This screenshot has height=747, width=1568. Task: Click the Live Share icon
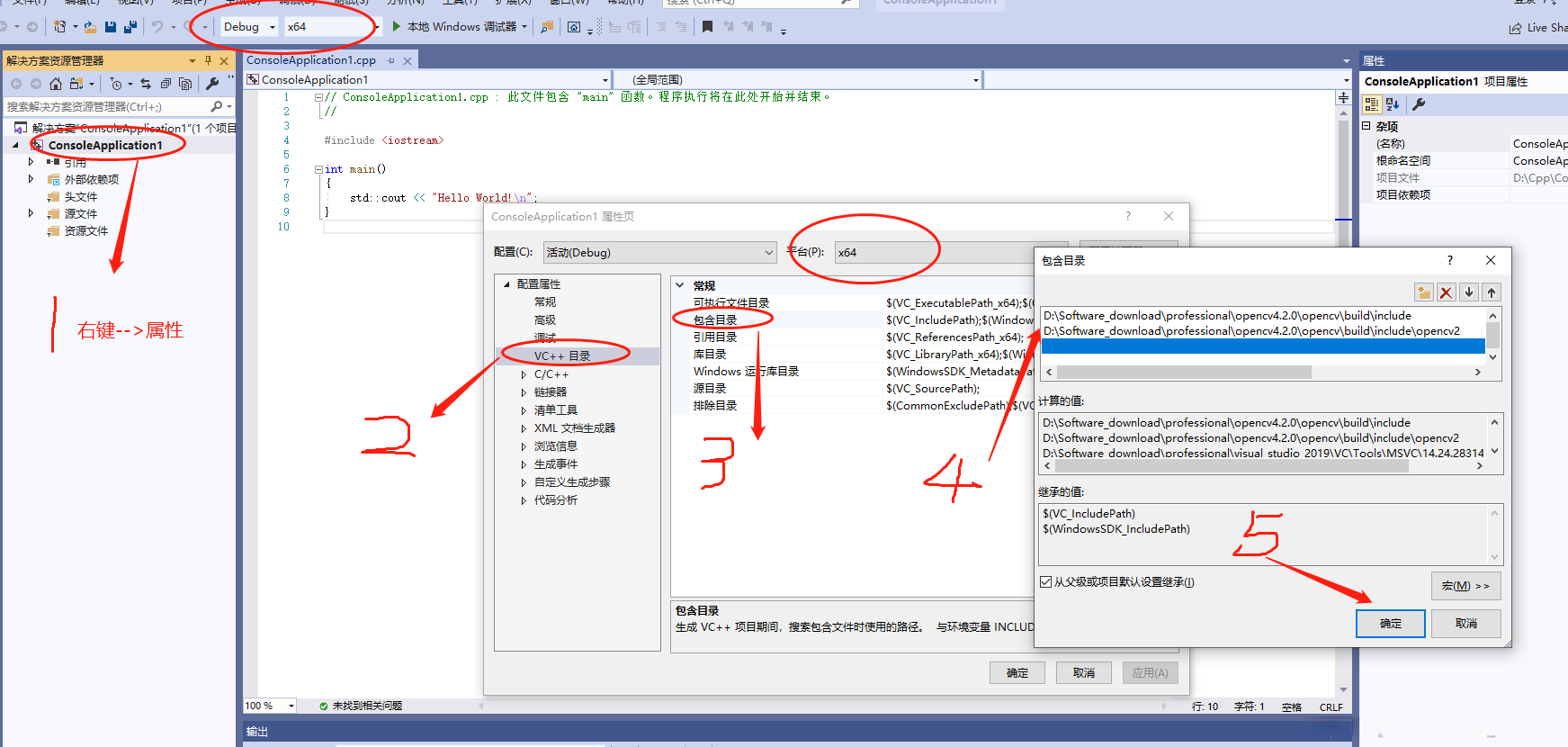1516,28
